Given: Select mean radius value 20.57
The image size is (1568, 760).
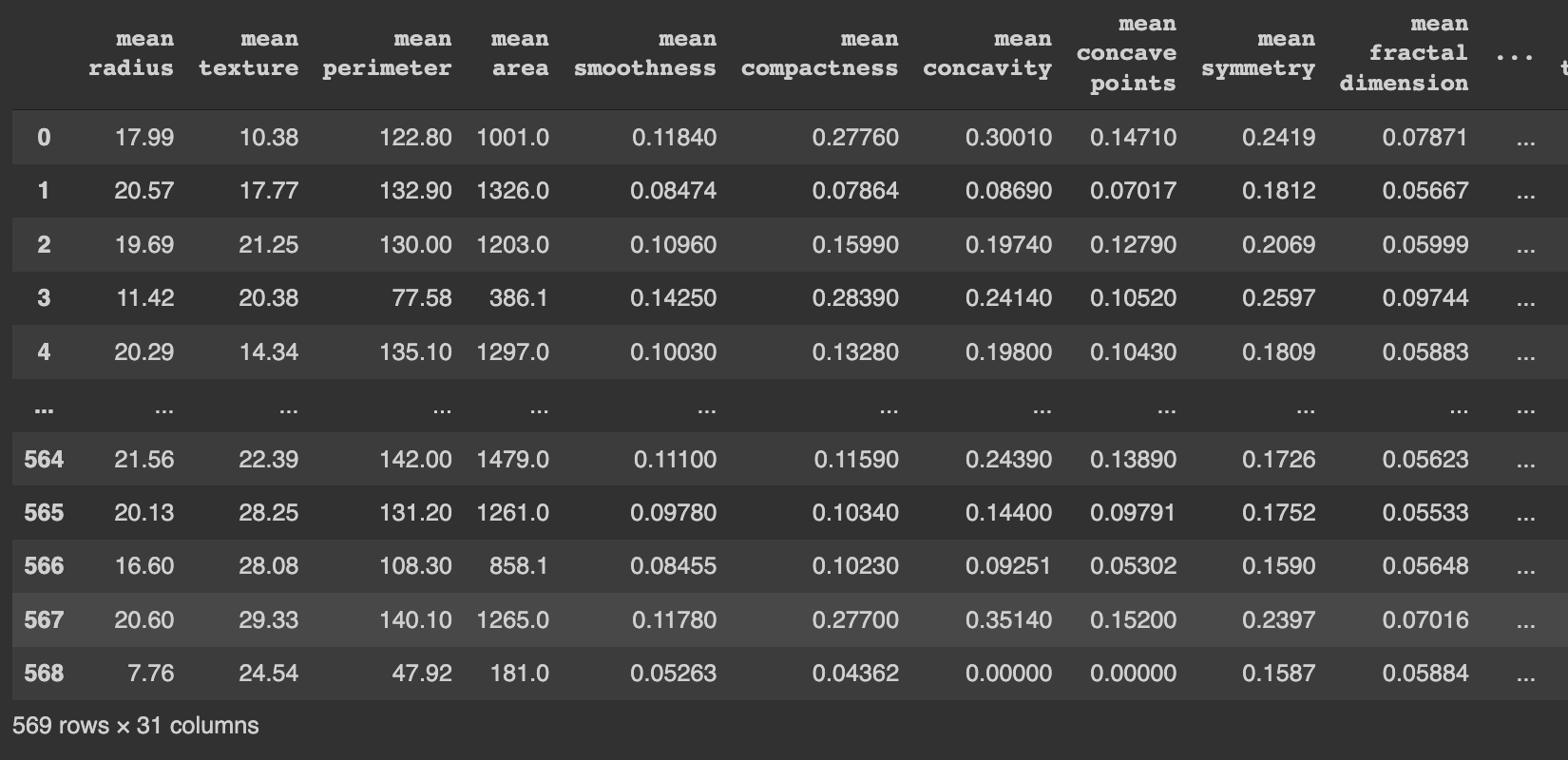Looking at the screenshot, I should pos(144,191).
